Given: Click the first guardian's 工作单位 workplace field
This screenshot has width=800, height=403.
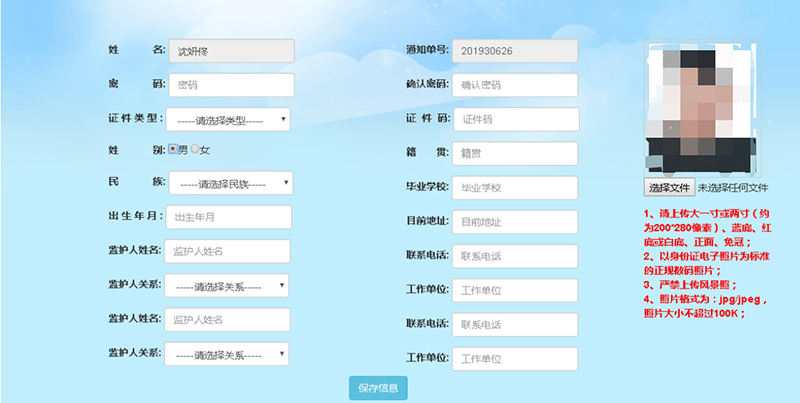Looking at the screenshot, I should (515, 290).
